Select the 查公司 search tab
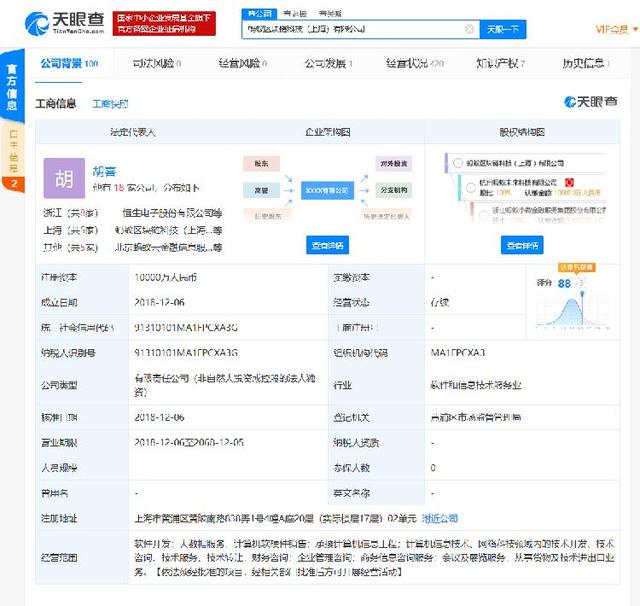The height and width of the screenshot is (606, 640). (259, 13)
